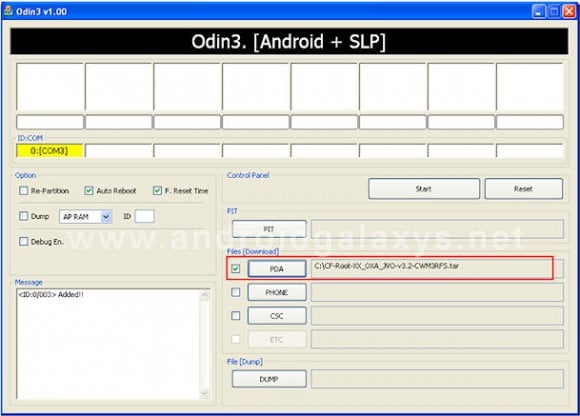Image resolution: width=580 pixels, height=416 pixels.
Task: Enable the Dump checkbox
Action: [x=23, y=216]
